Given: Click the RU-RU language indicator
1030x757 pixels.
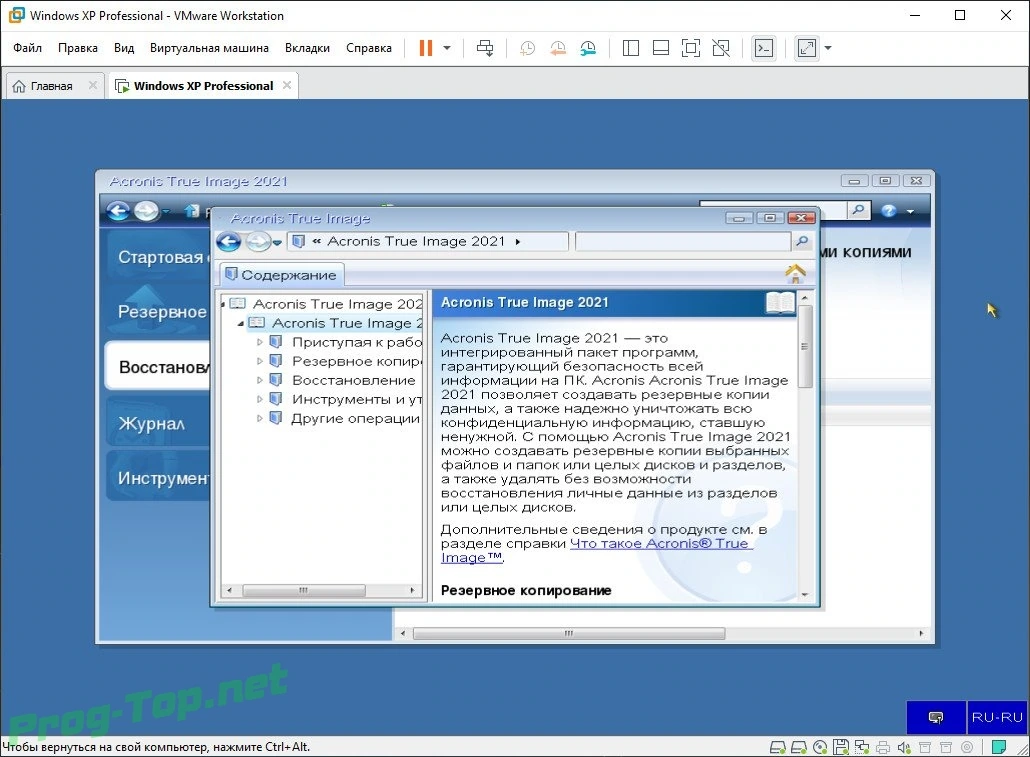Looking at the screenshot, I should (x=997, y=717).
